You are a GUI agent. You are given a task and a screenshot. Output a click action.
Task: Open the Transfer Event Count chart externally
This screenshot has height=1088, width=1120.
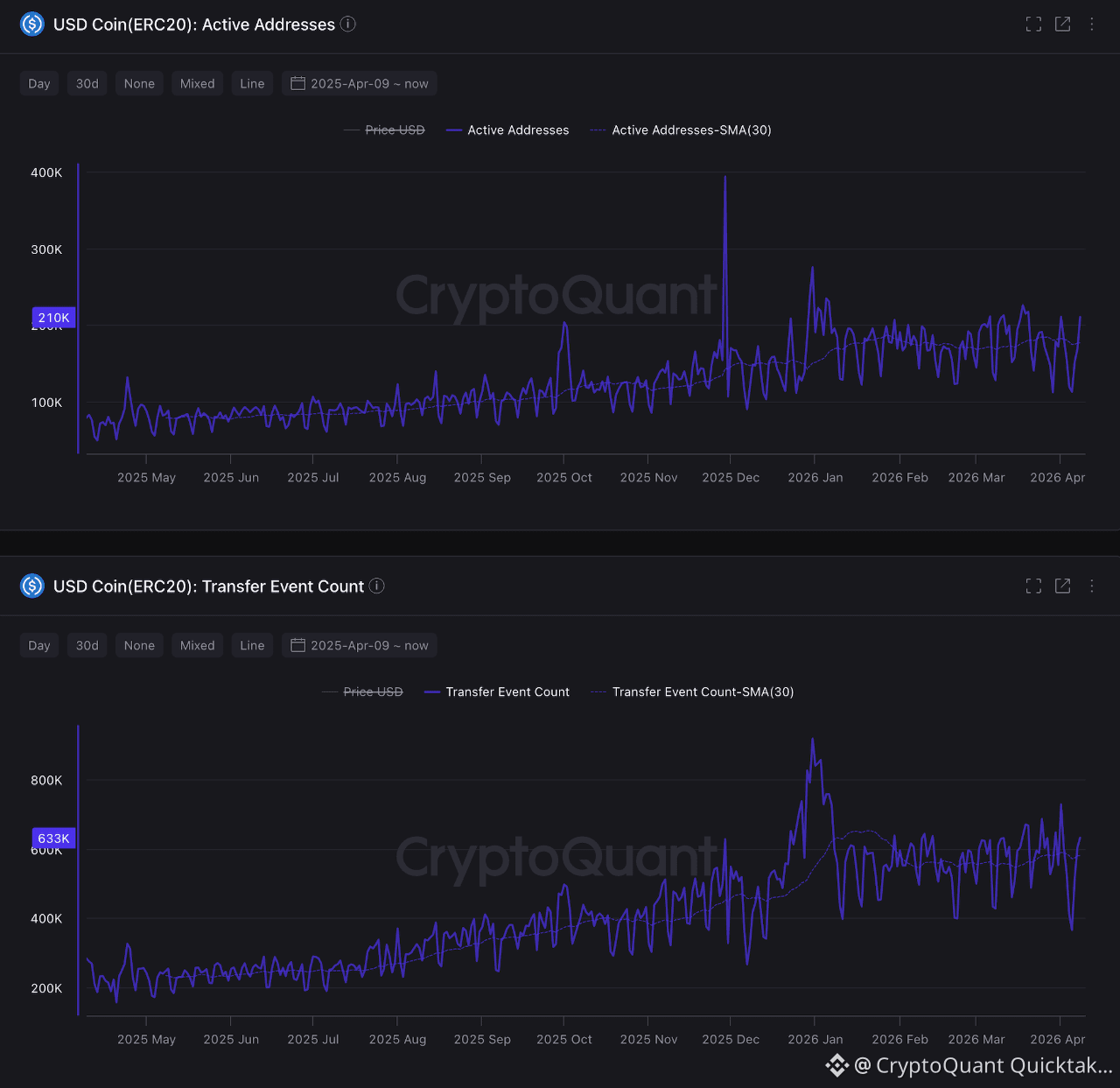coord(1062,586)
